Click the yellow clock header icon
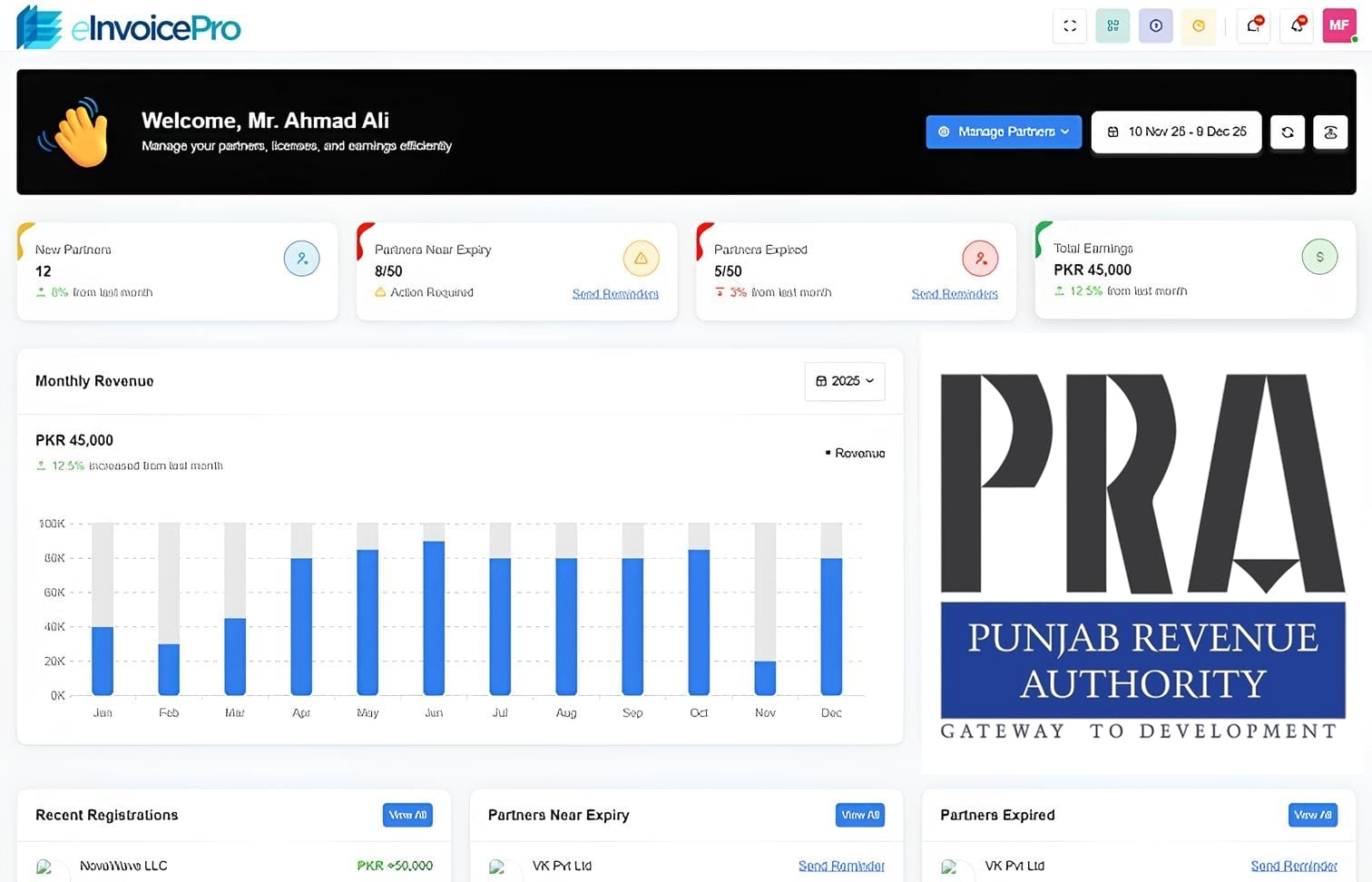Image resolution: width=1372 pixels, height=882 pixels. (x=1198, y=26)
